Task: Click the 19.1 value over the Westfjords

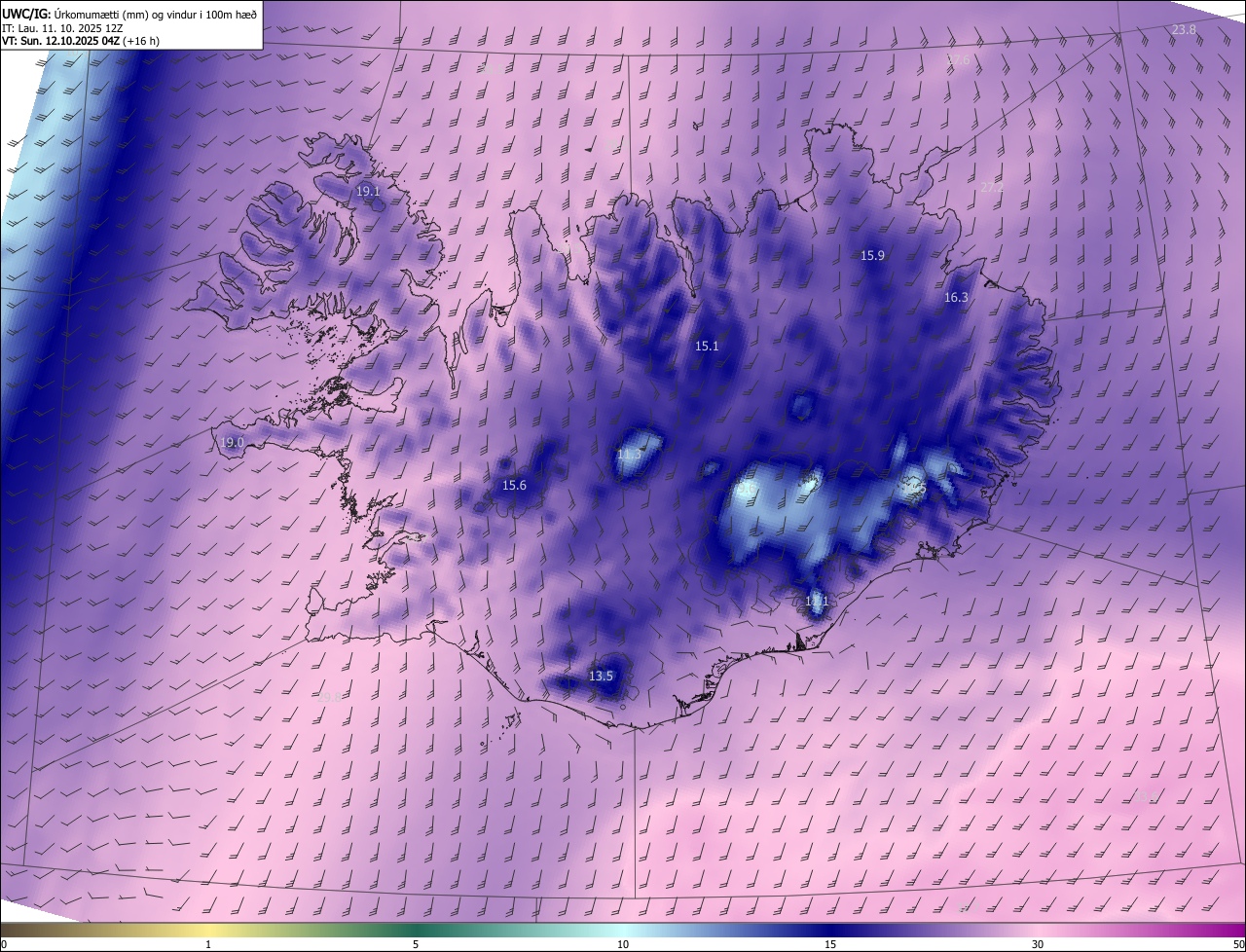Action: [368, 192]
